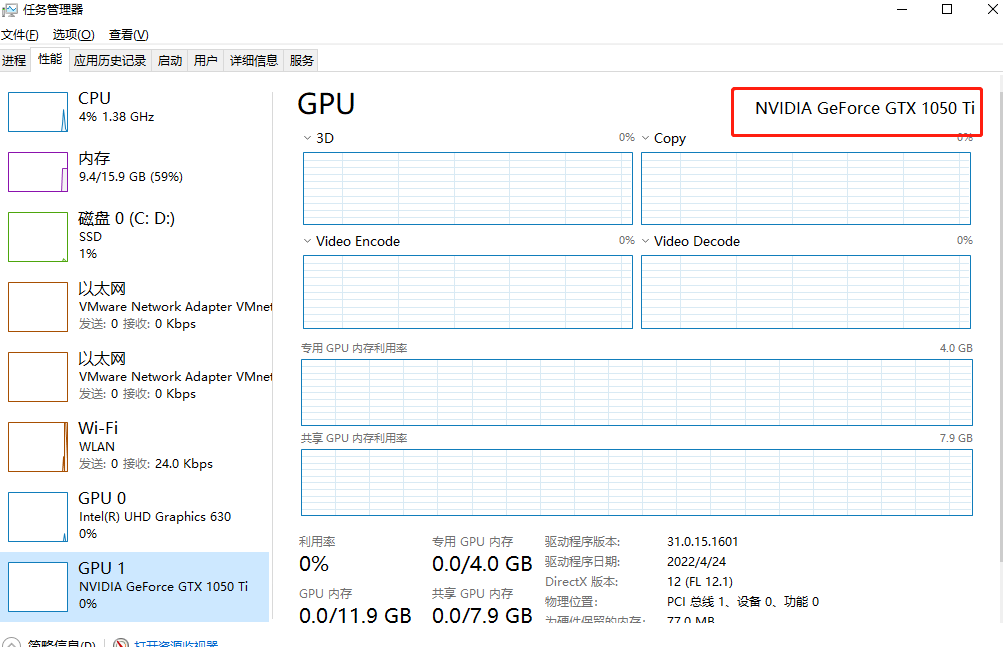Click the 物理位置 label

coord(571,602)
